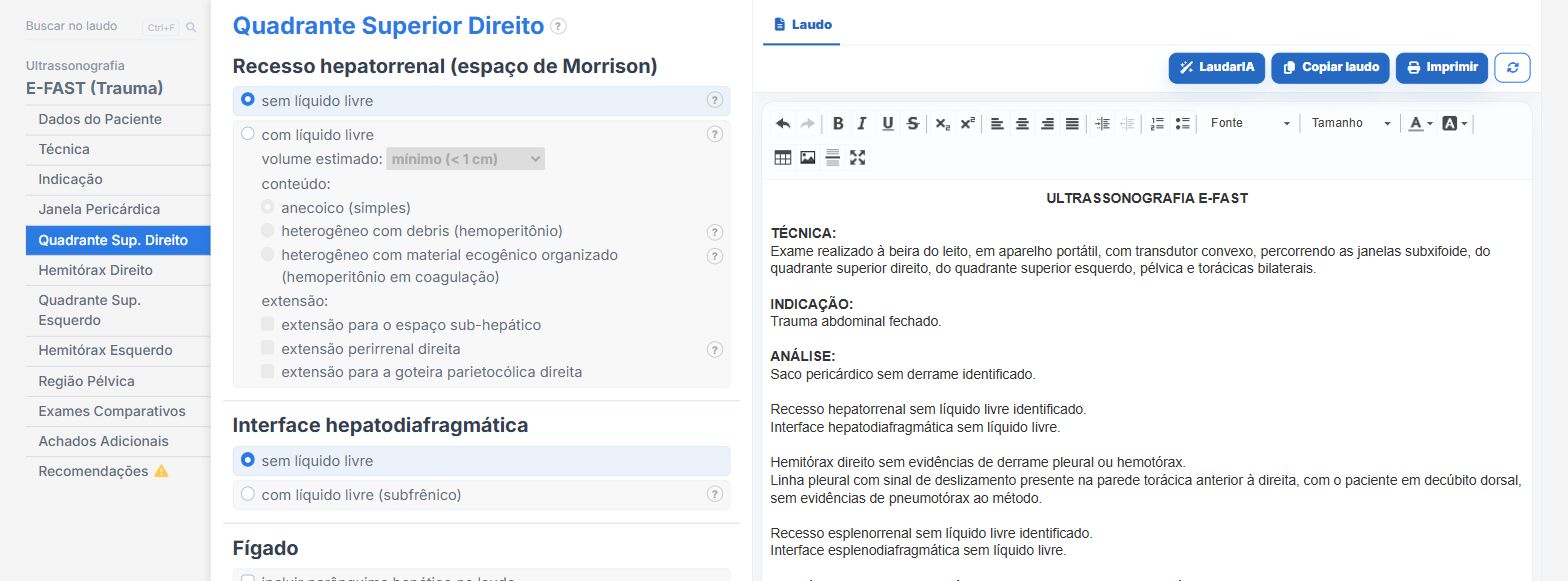Click the LaudarIA button
The height and width of the screenshot is (581, 1568).
[1216, 68]
